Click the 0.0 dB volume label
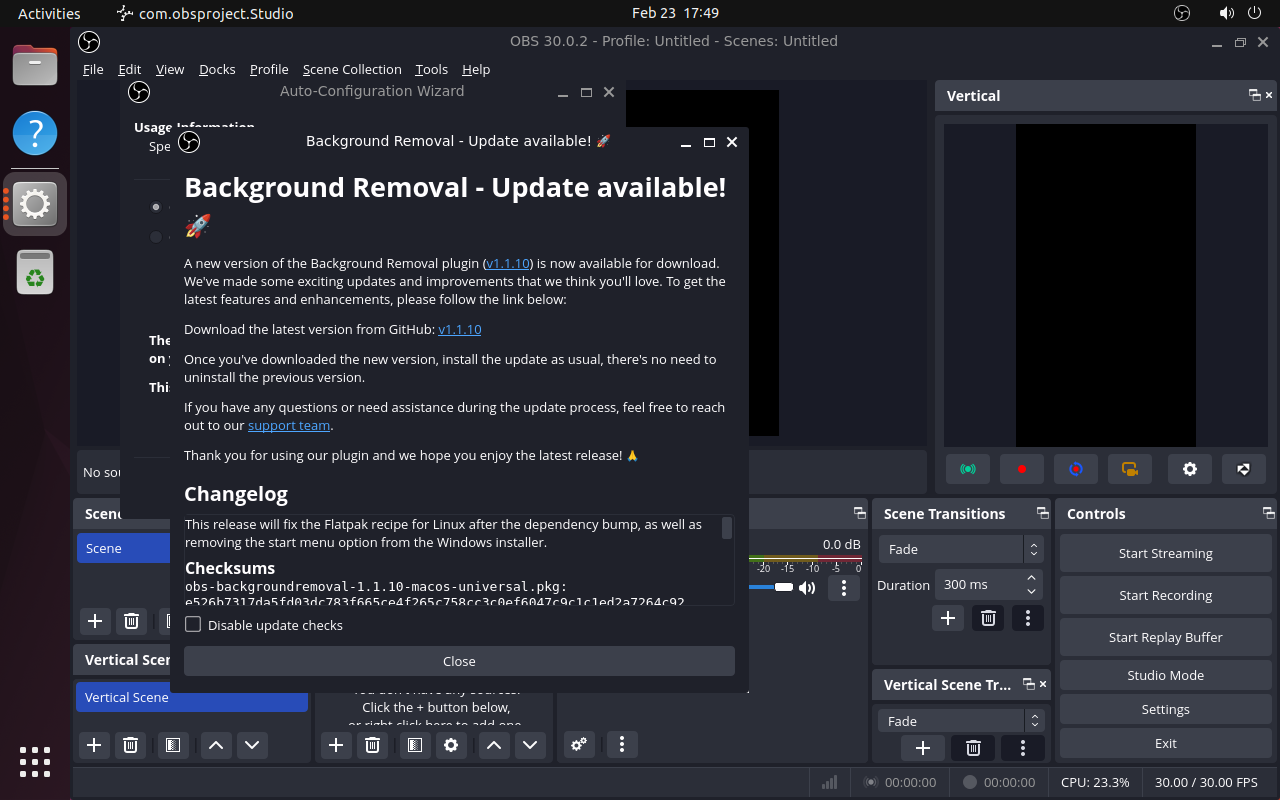This screenshot has width=1280, height=800. click(x=841, y=545)
